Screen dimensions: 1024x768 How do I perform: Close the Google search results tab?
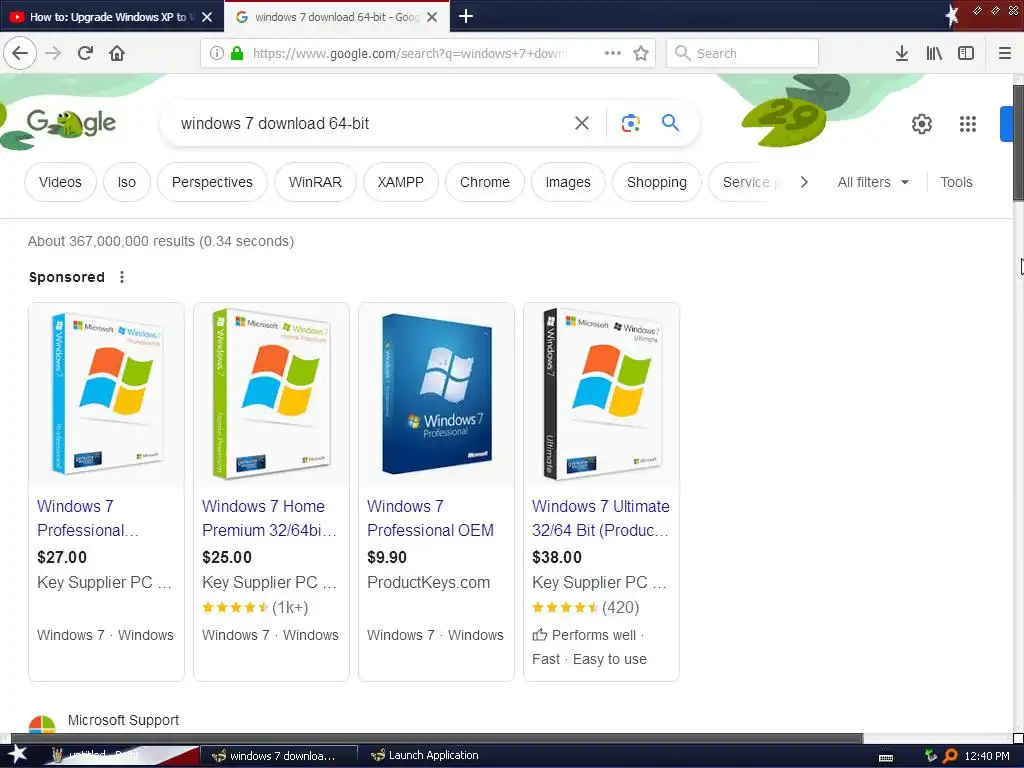click(432, 17)
